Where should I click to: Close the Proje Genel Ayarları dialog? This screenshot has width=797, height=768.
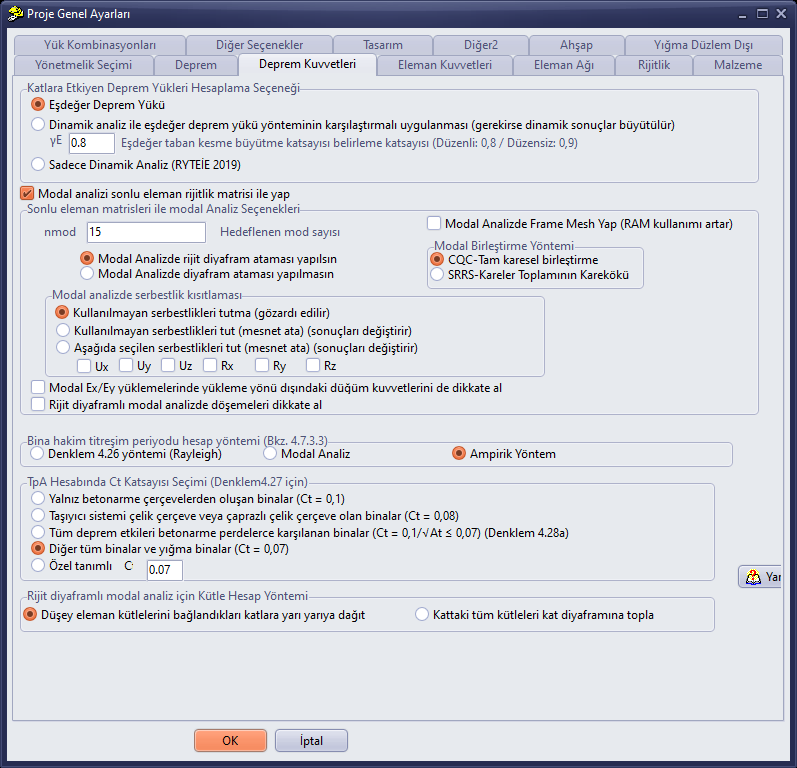click(781, 14)
